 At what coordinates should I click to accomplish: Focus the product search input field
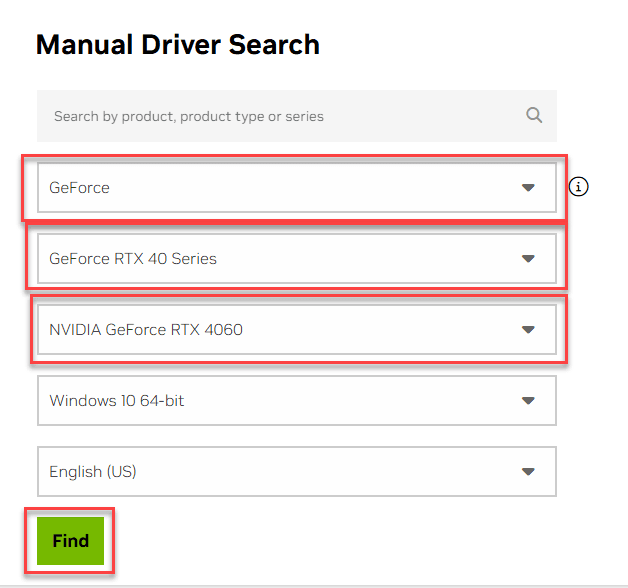pos(280,116)
